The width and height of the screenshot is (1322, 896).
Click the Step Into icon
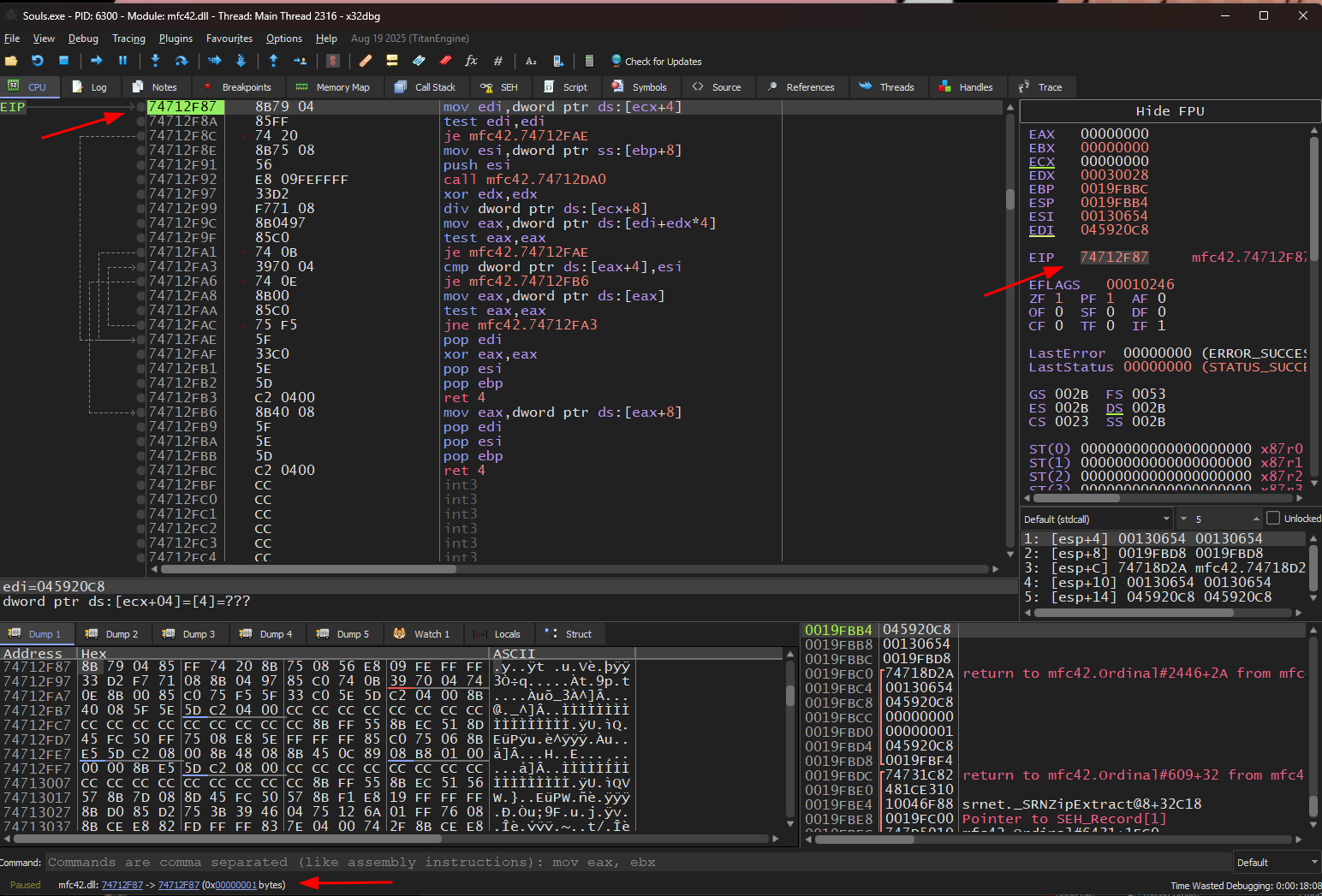pyautogui.click(x=155, y=61)
